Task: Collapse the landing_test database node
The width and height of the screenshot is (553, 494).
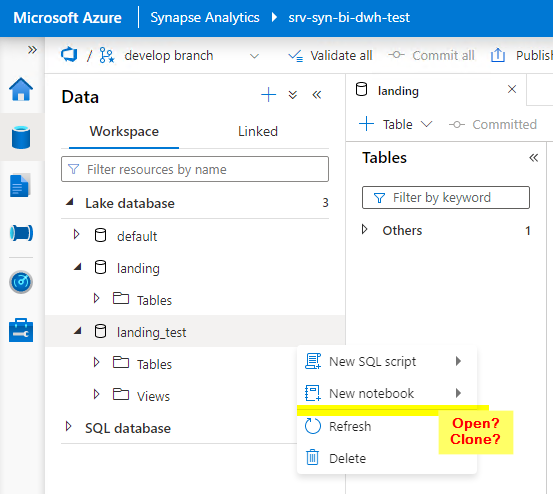Action: (78, 330)
